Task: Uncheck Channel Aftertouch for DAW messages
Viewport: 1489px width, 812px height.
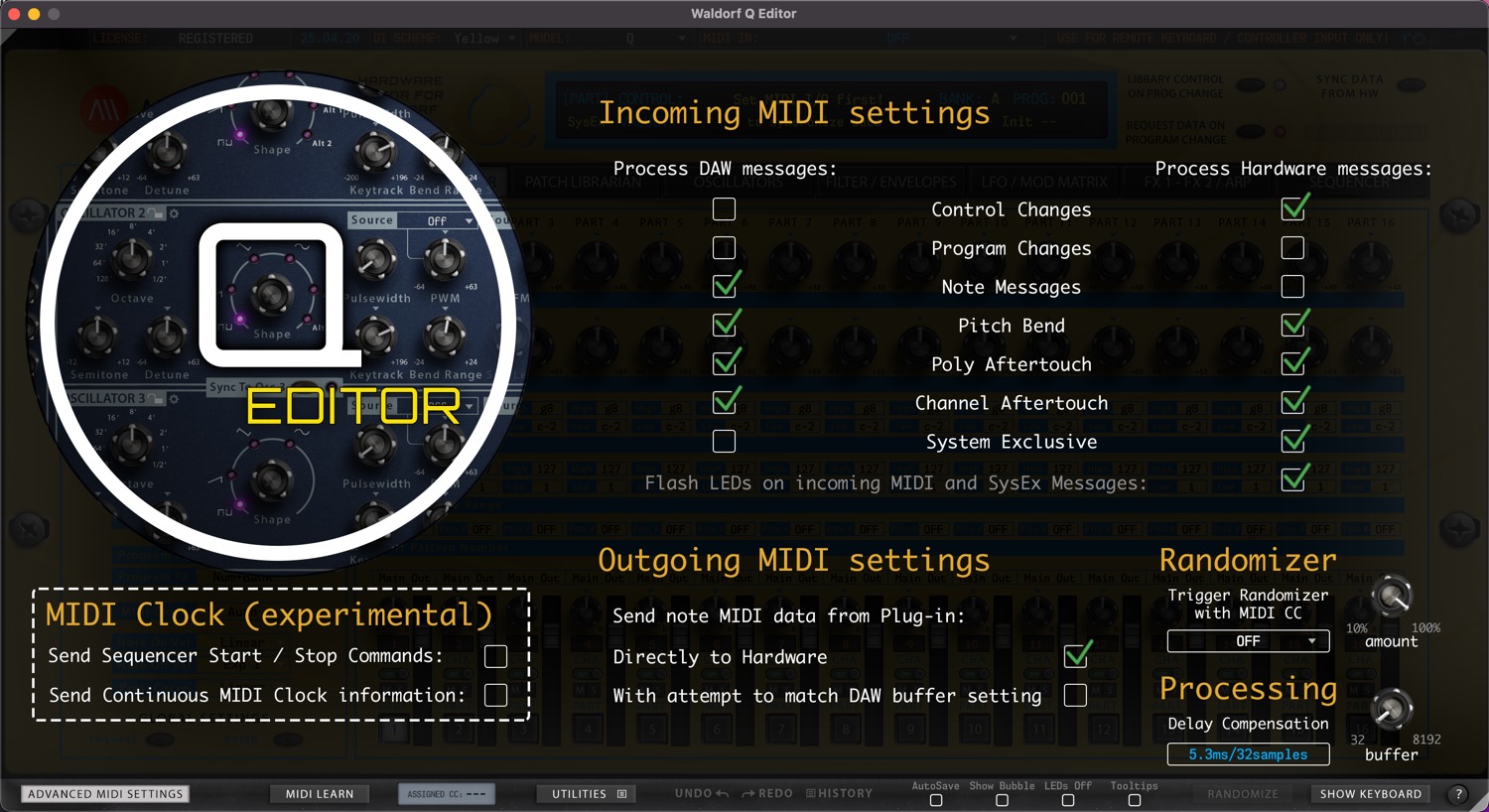Action: tap(725, 403)
